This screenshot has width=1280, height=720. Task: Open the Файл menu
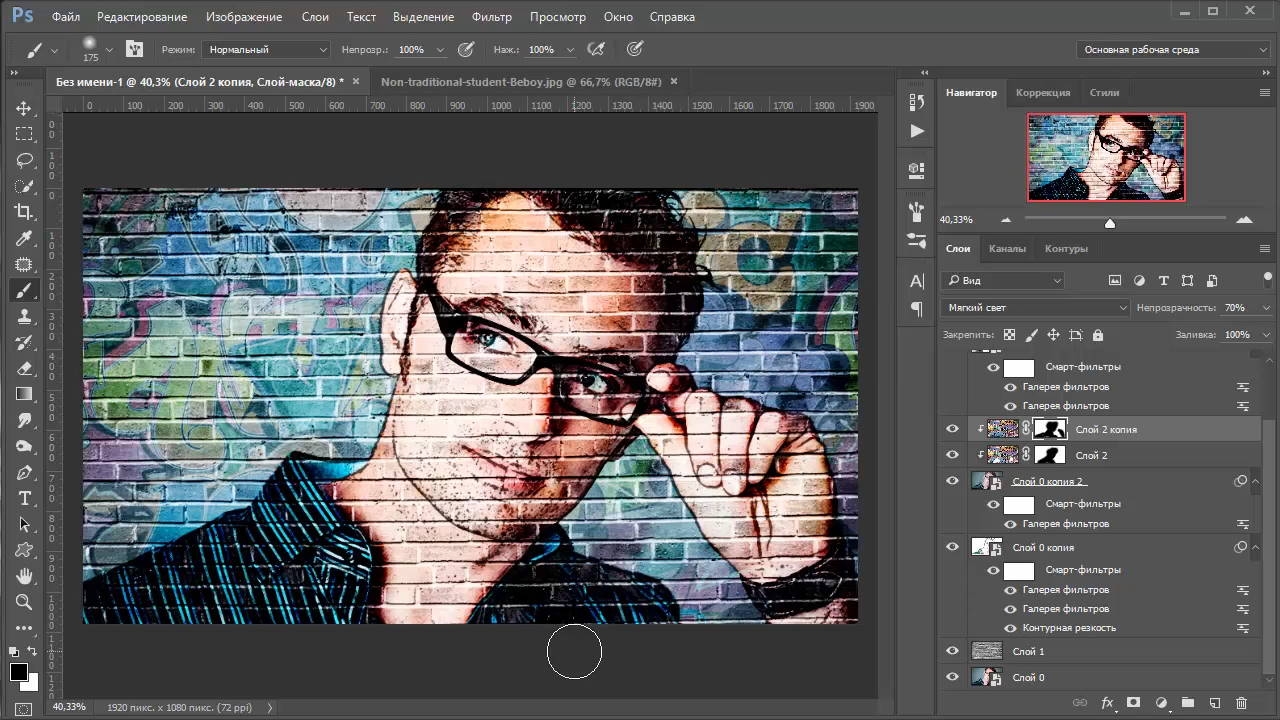[66, 17]
